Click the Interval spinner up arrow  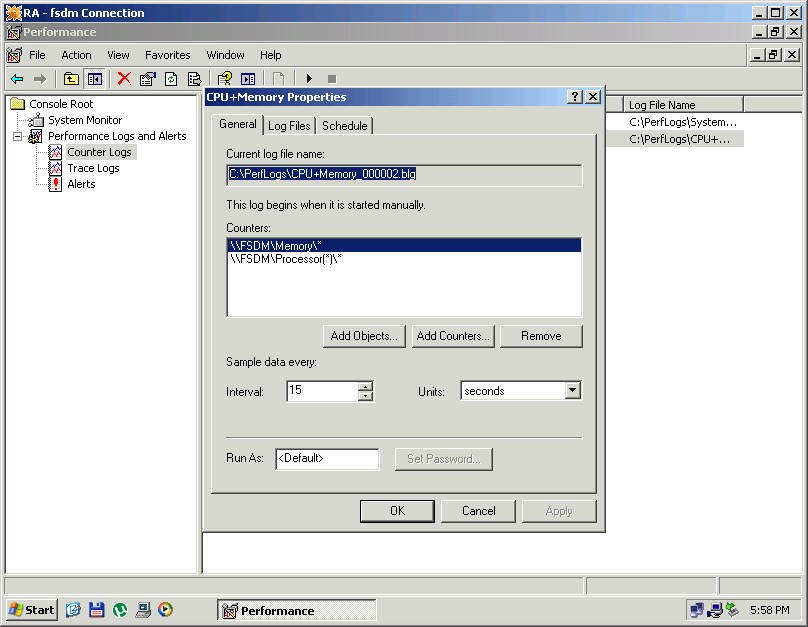point(365,386)
